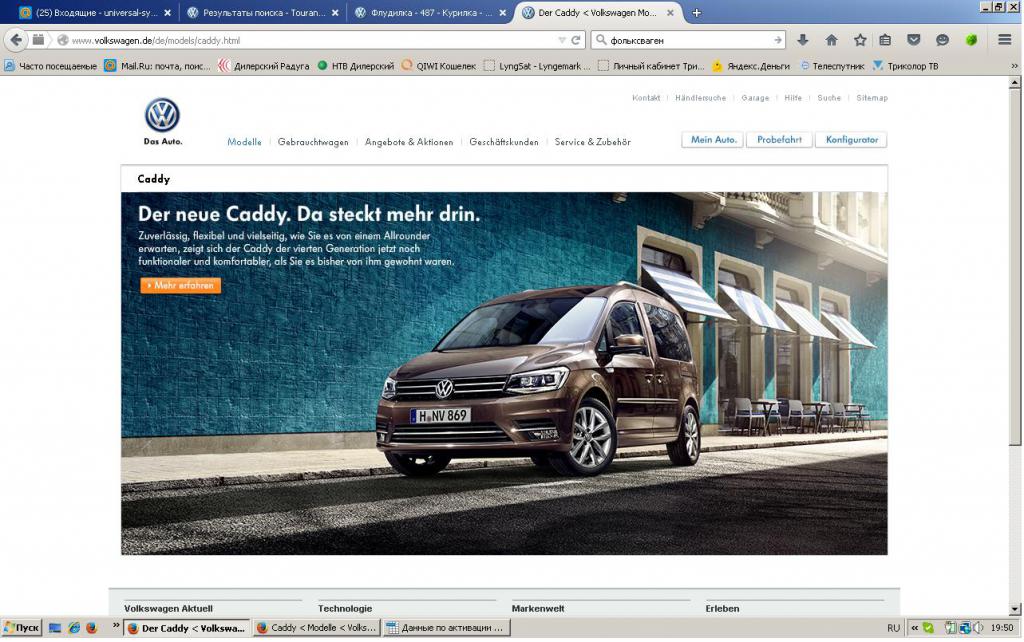
Task: Open the Яндекс.Деньги bookmark
Action: (x=750, y=66)
